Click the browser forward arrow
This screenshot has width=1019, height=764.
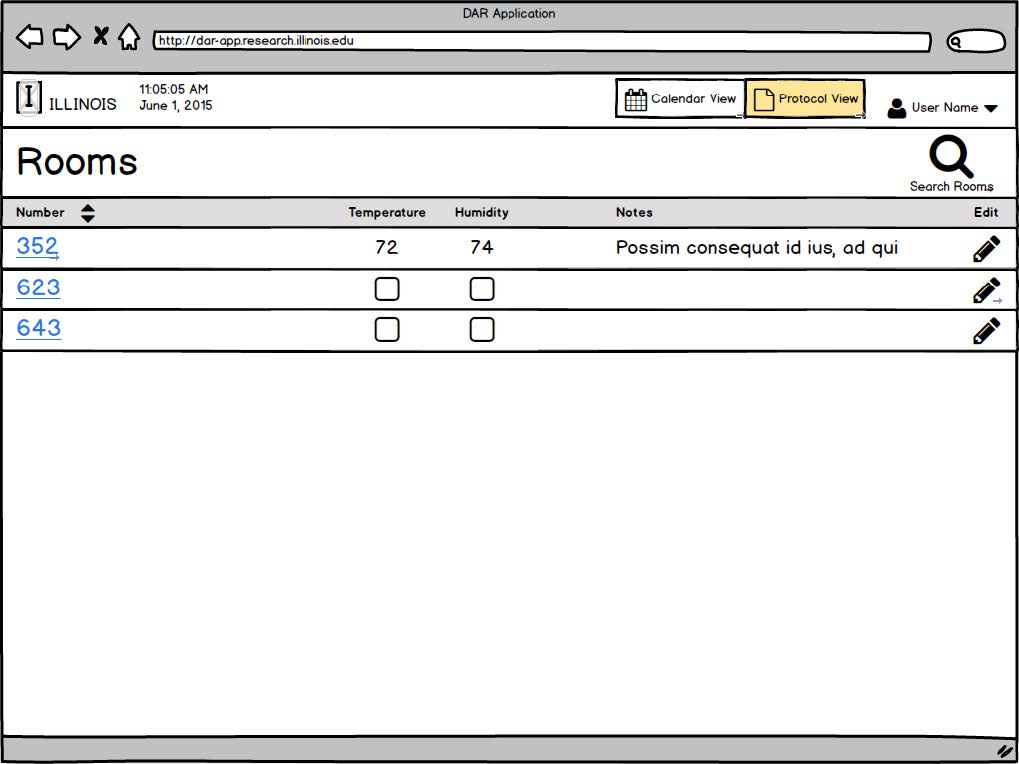[x=67, y=37]
